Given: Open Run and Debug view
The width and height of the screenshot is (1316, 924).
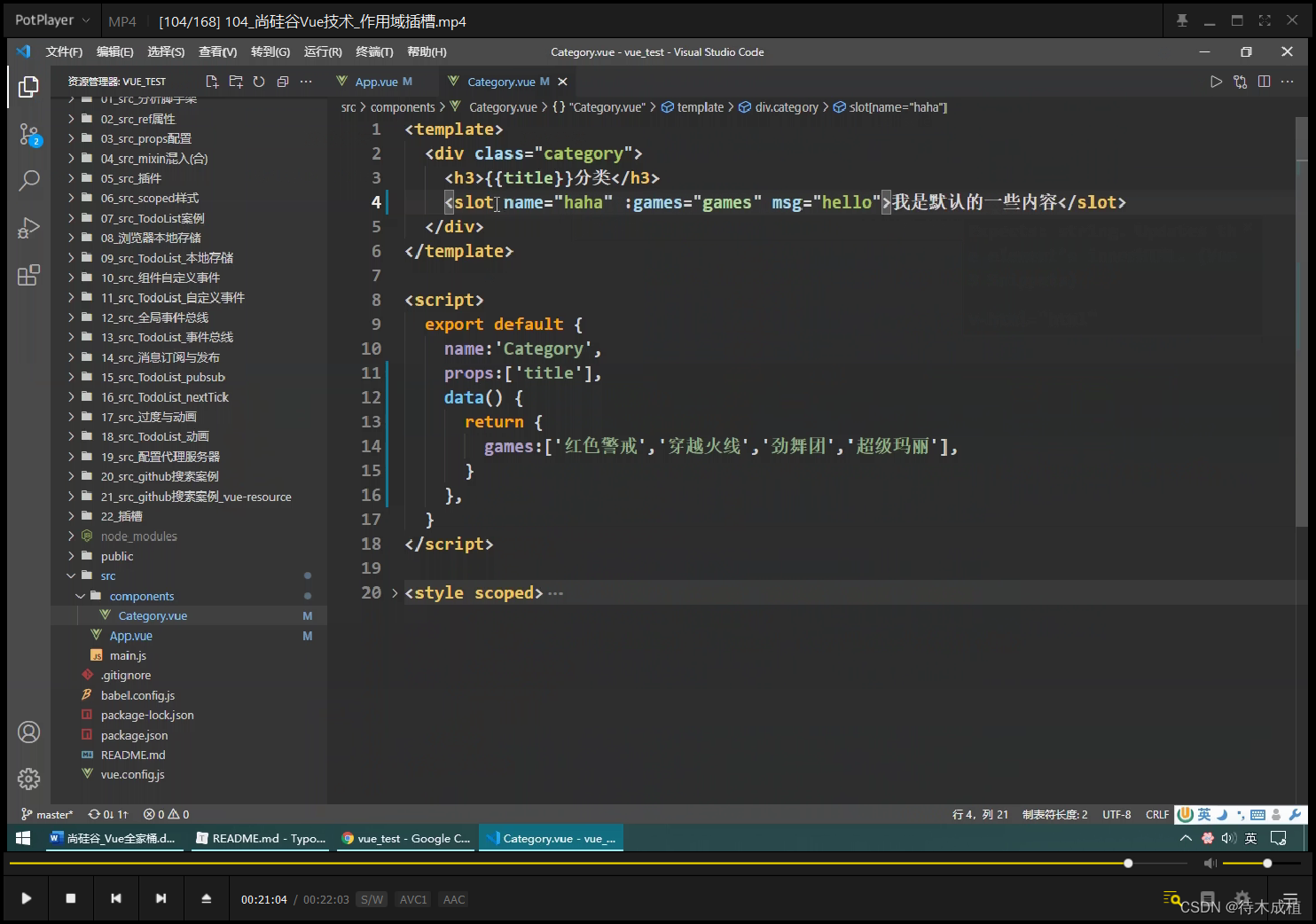Looking at the screenshot, I should pyautogui.click(x=28, y=228).
